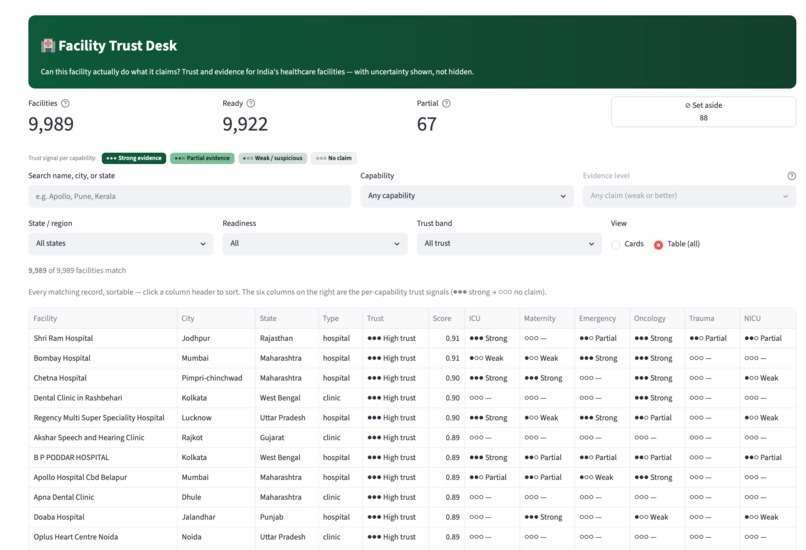The height and width of the screenshot is (550, 806).
Task: Click the No claim legend badge
Action: coord(334,158)
